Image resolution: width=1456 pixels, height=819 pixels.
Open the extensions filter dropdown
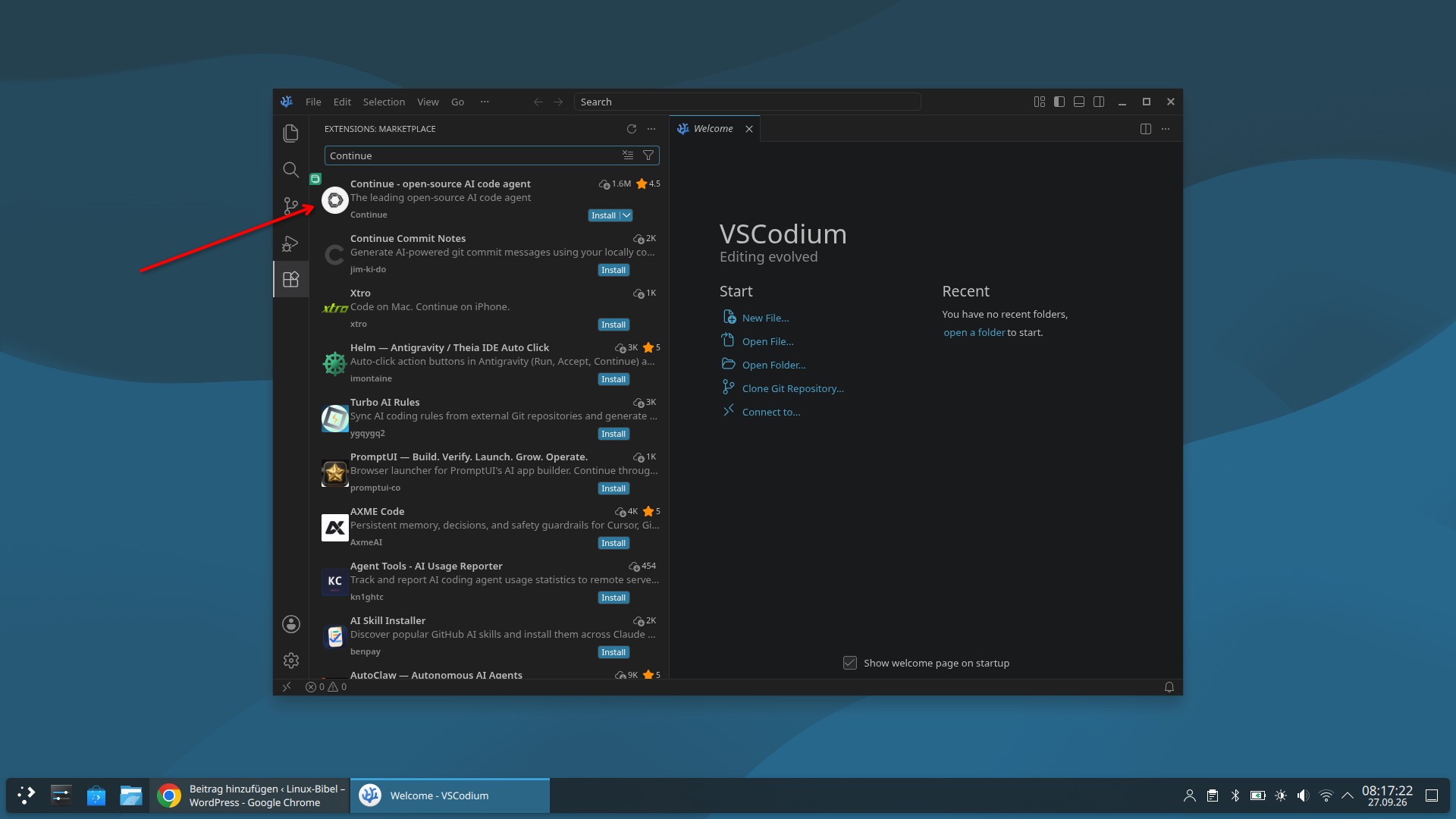coord(648,155)
